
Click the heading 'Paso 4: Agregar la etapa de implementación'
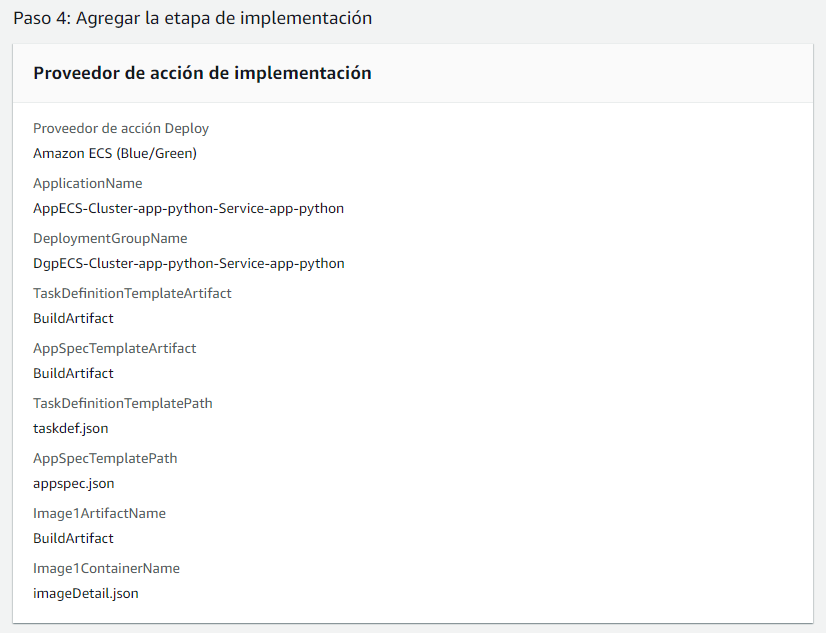coord(192,18)
